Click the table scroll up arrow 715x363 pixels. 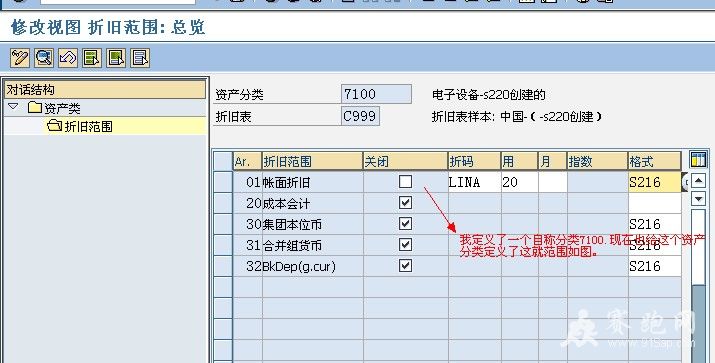coord(698,181)
